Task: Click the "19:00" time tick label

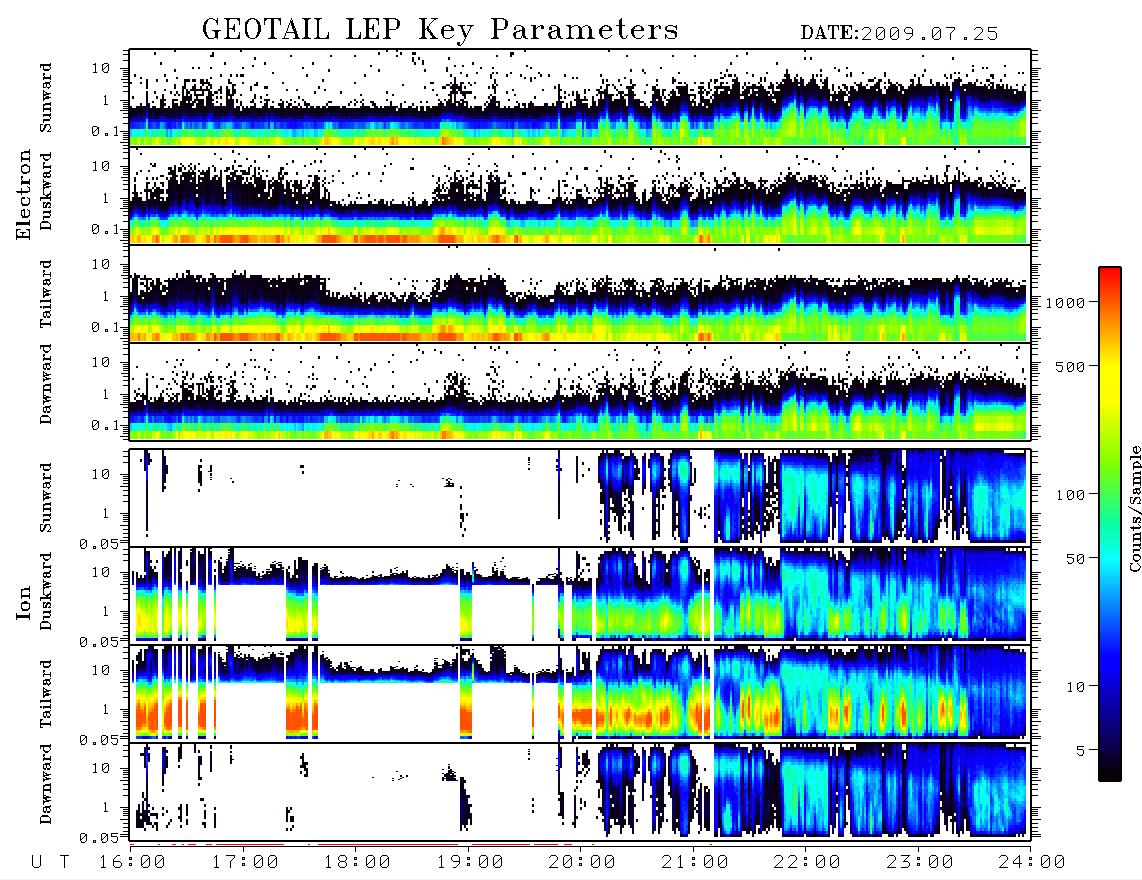Action: (470, 862)
